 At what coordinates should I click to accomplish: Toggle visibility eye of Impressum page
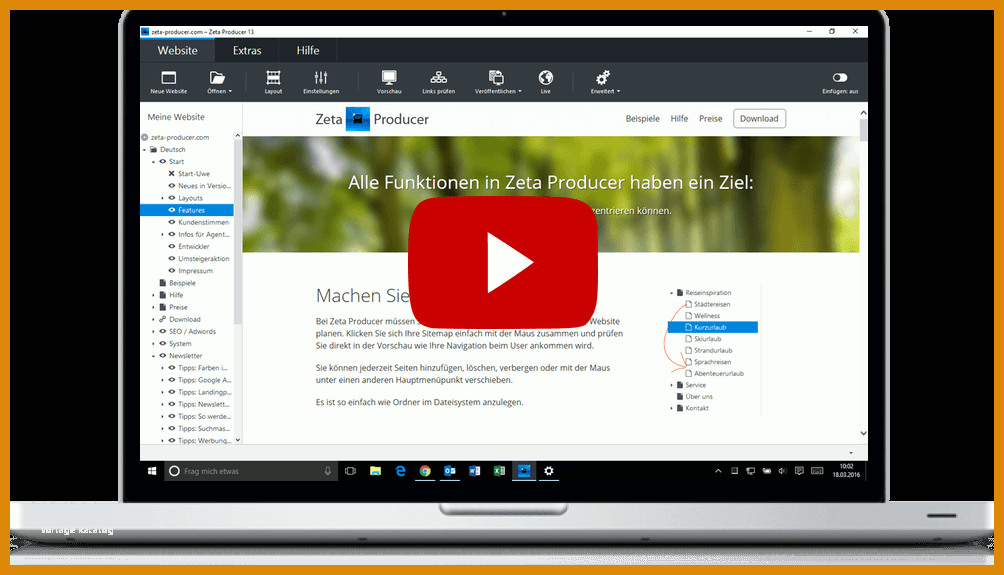[172, 271]
